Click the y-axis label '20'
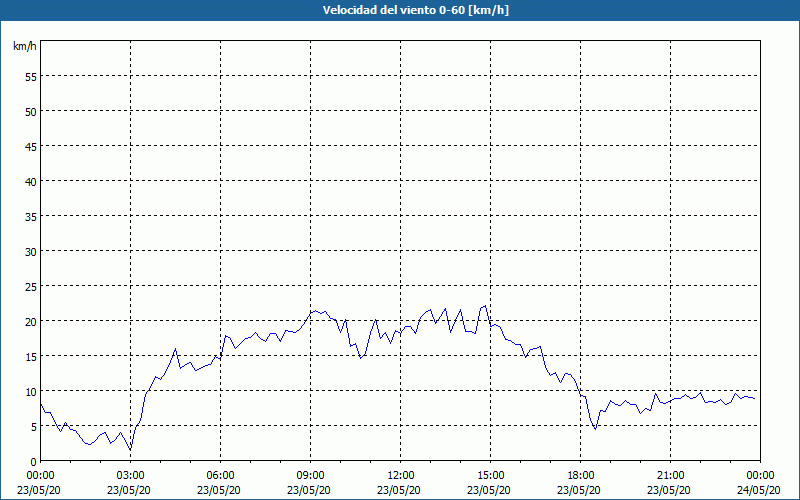800x500 pixels. [31, 321]
